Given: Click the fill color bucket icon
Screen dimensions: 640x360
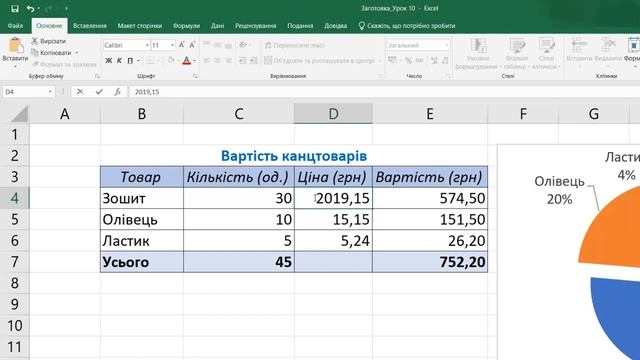Looking at the screenshot, I should click(x=171, y=61).
